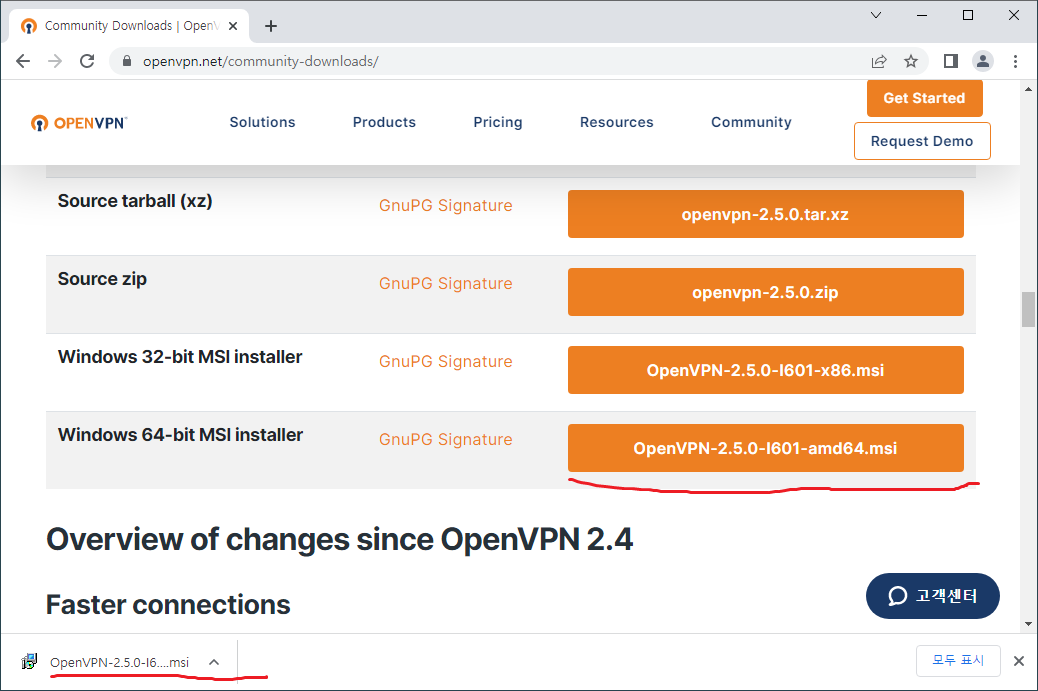Open the downloaded MSI installer icon
The height and width of the screenshot is (691, 1038).
[x=29, y=661]
